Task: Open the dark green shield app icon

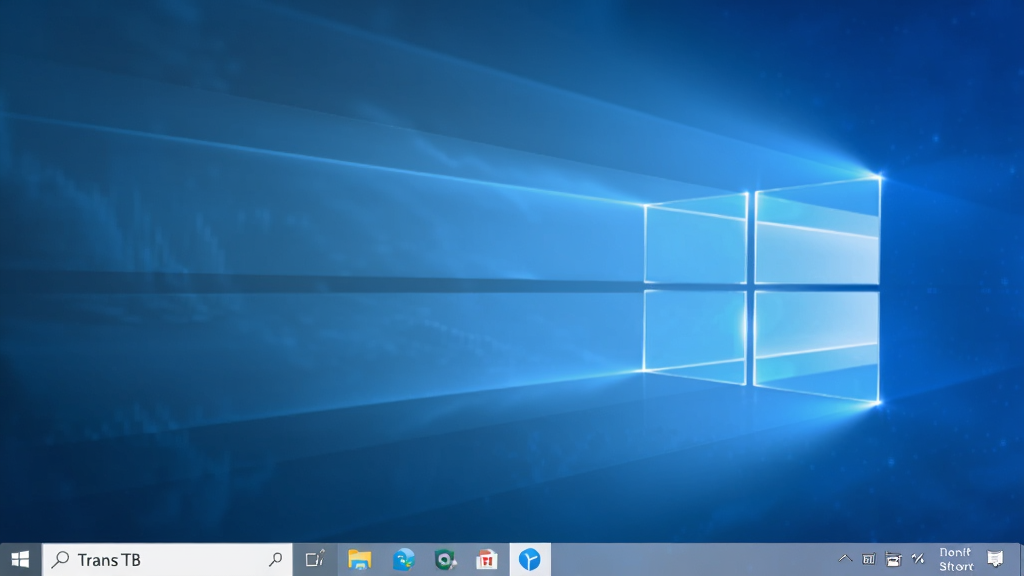Action: 445,560
